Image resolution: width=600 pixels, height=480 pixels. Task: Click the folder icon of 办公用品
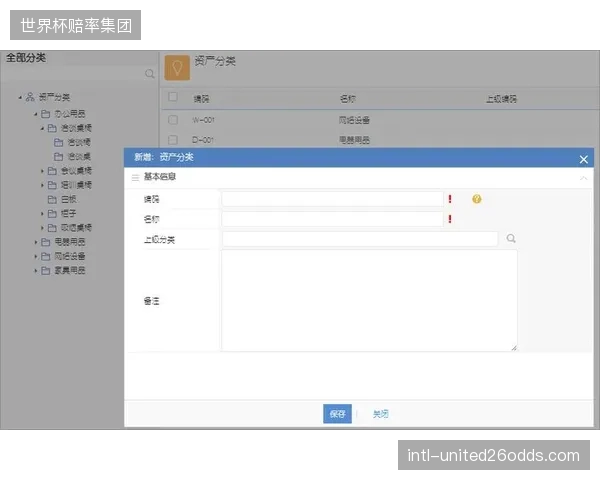coord(46,114)
